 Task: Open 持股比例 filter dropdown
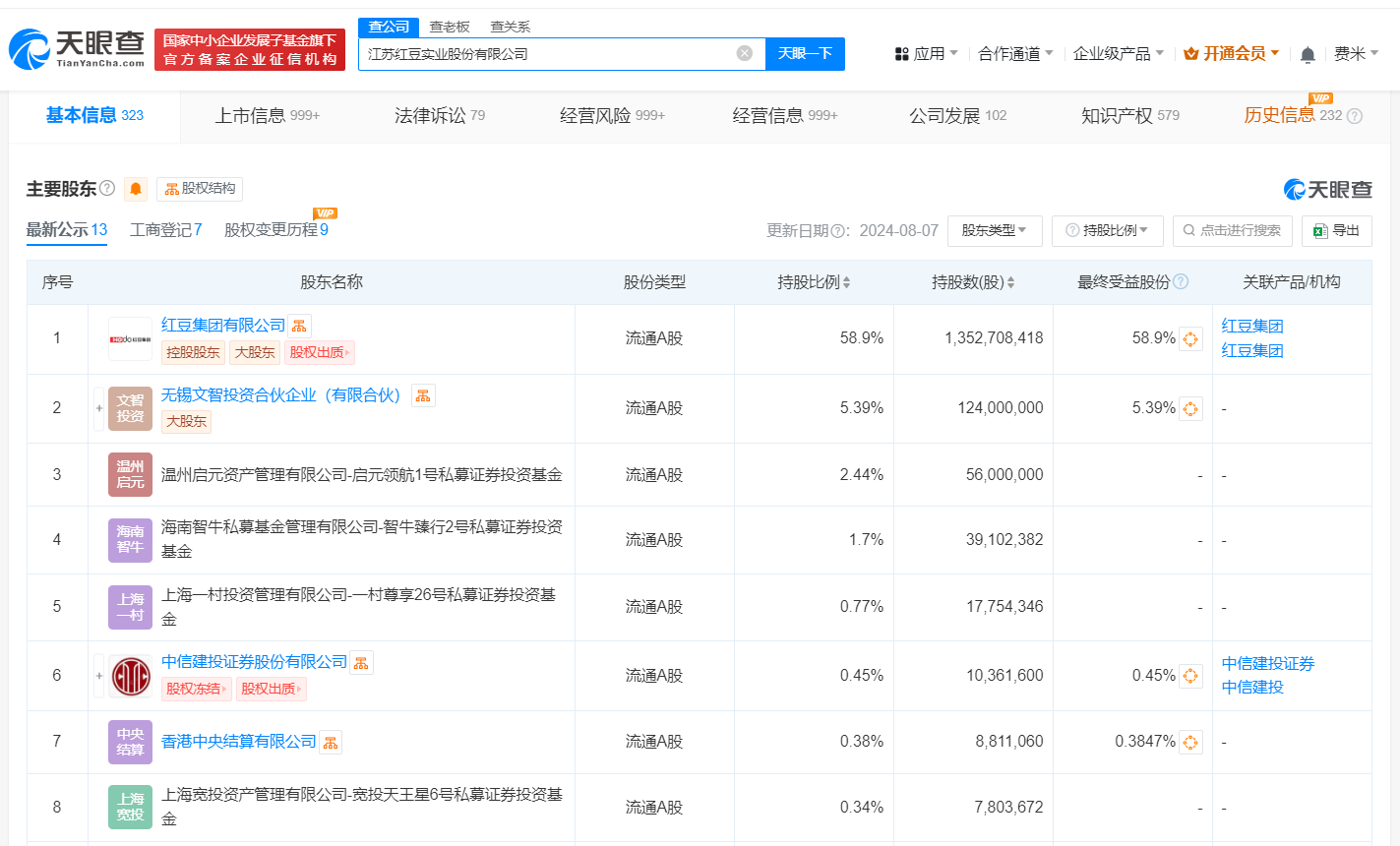pos(1108,230)
